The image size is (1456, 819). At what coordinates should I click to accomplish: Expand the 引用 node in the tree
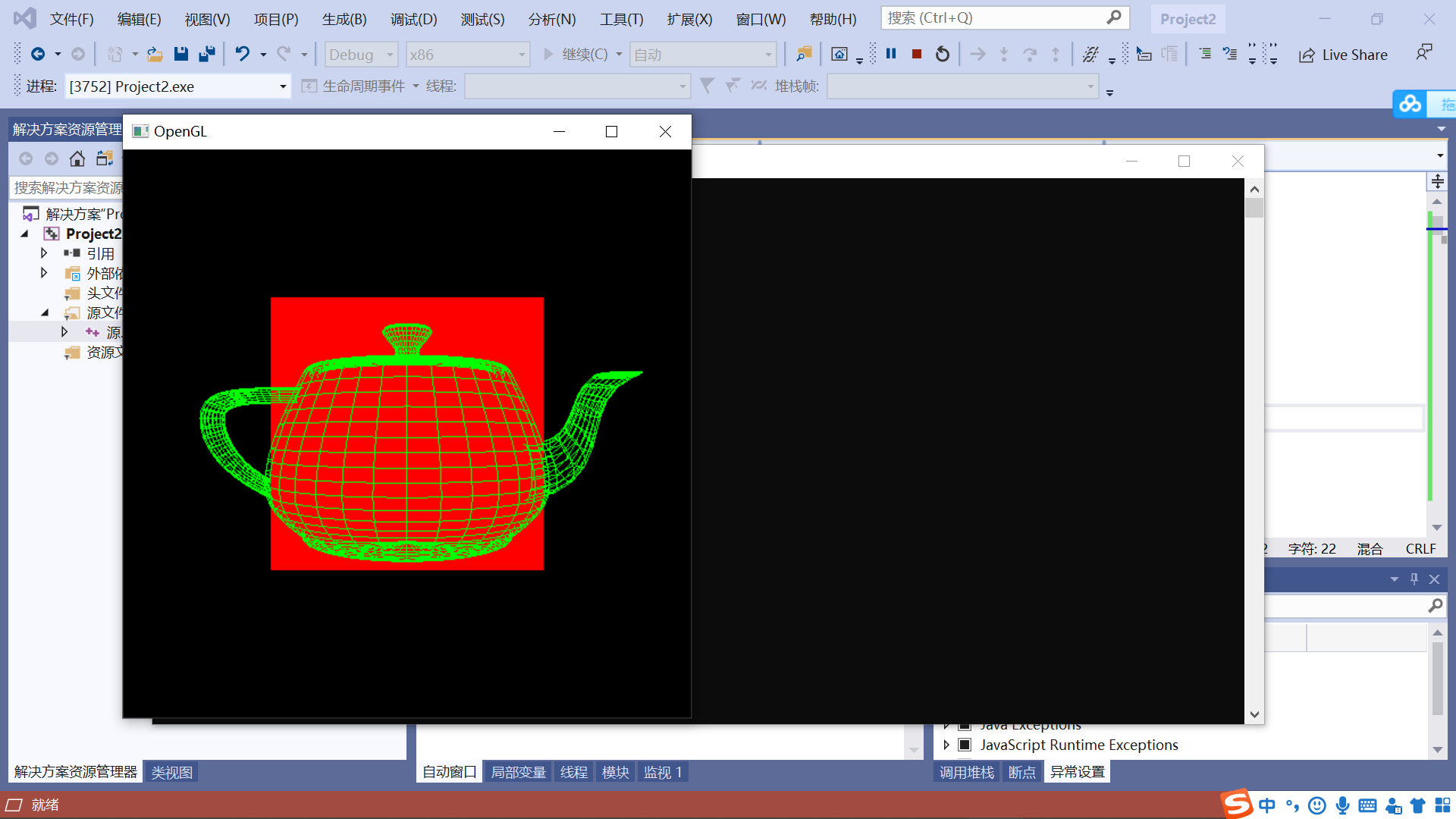[x=44, y=253]
